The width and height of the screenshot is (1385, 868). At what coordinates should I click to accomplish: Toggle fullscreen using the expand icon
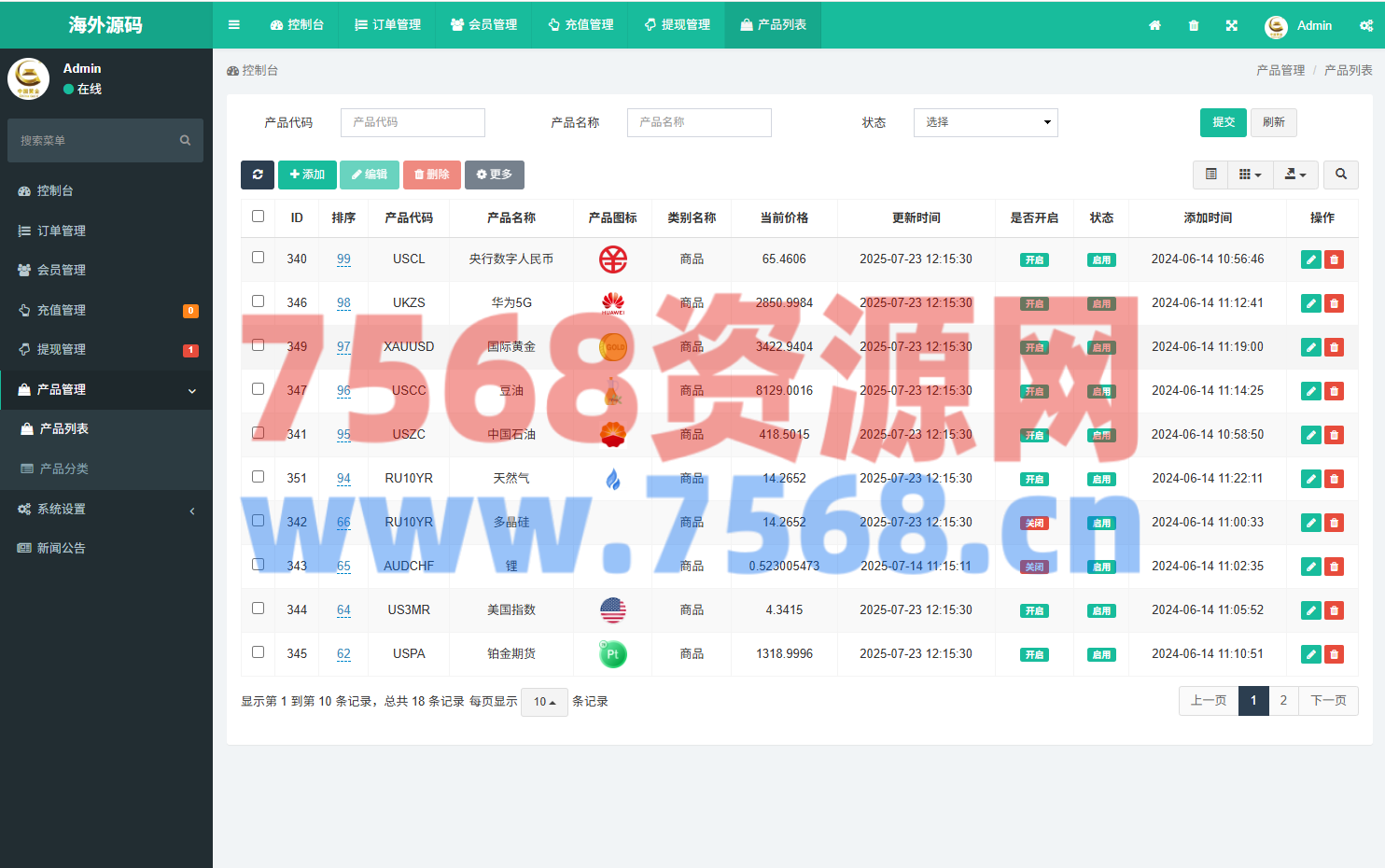pyautogui.click(x=1231, y=25)
